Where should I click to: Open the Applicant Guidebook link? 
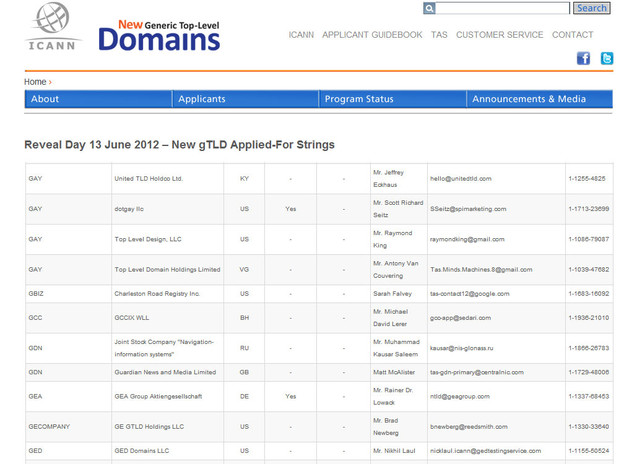tap(372, 35)
